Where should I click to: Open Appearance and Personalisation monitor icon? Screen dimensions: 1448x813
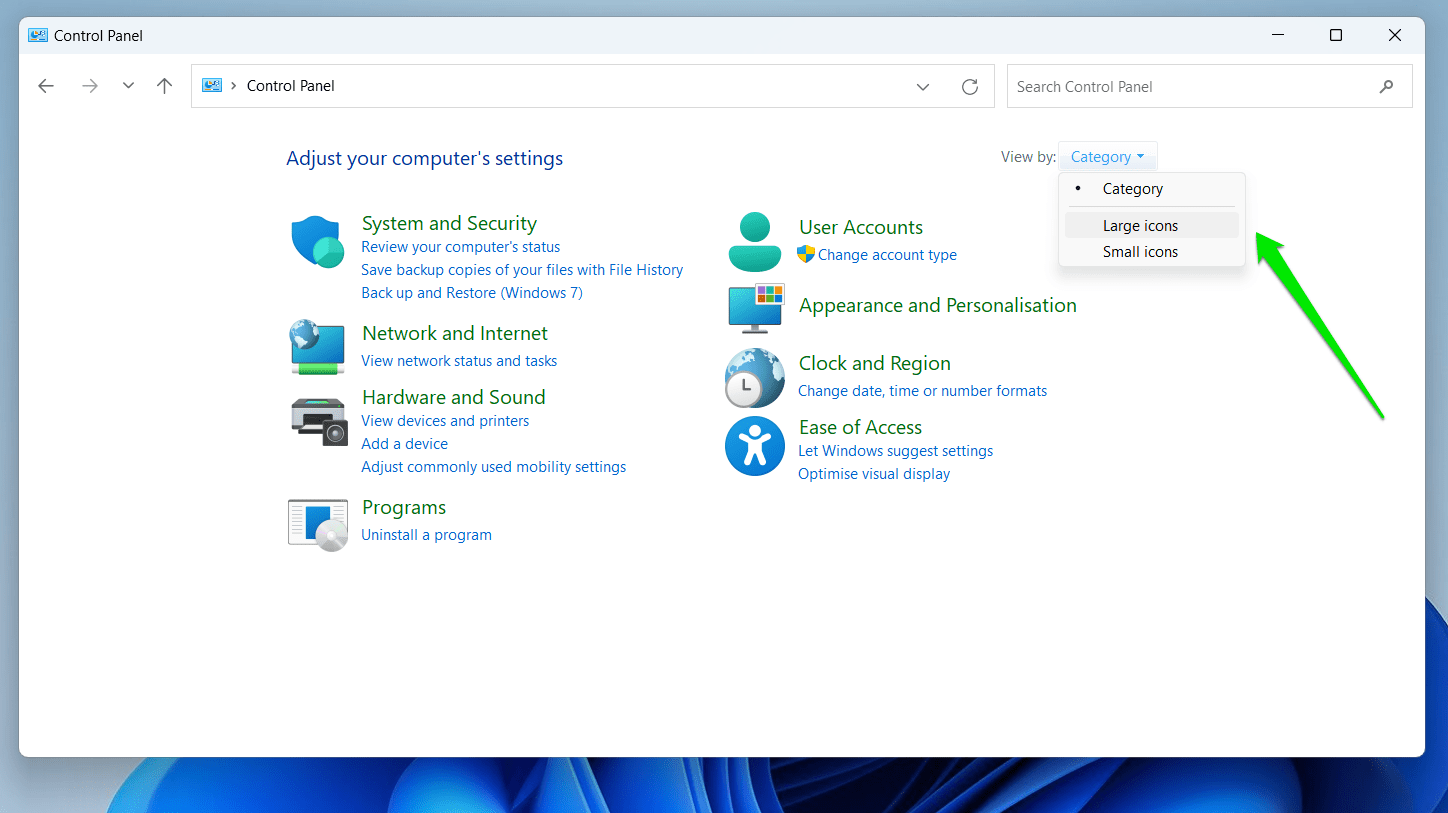coord(755,307)
